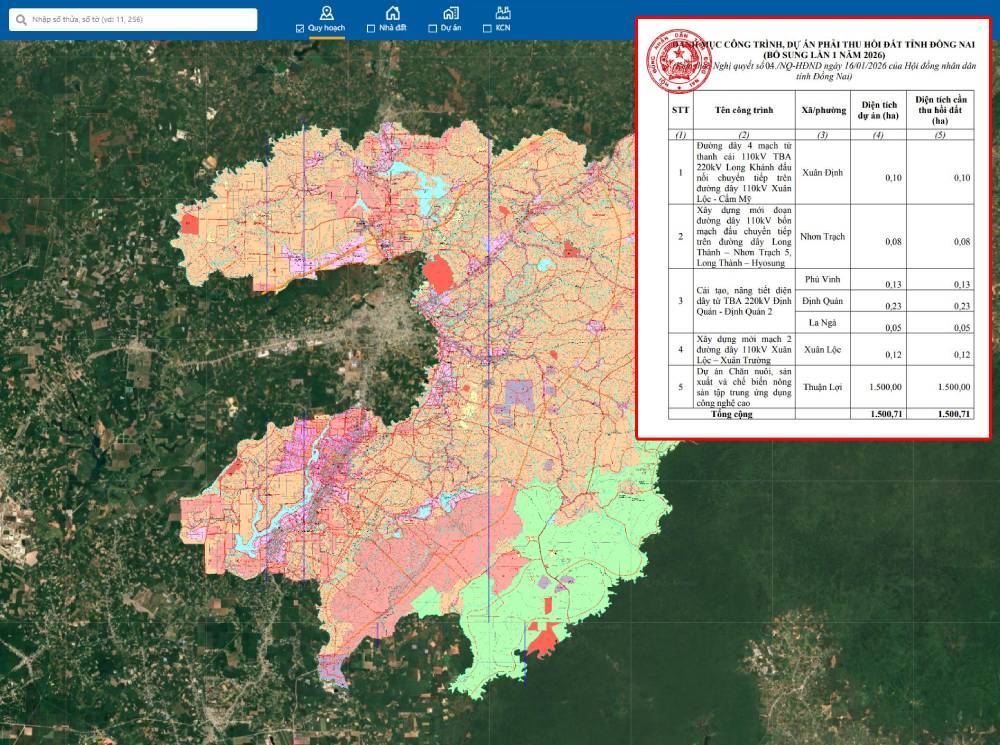Uncheck the Quy hoạch layer checkbox
The width and height of the screenshot is (1000, 745).
[300, 28]
